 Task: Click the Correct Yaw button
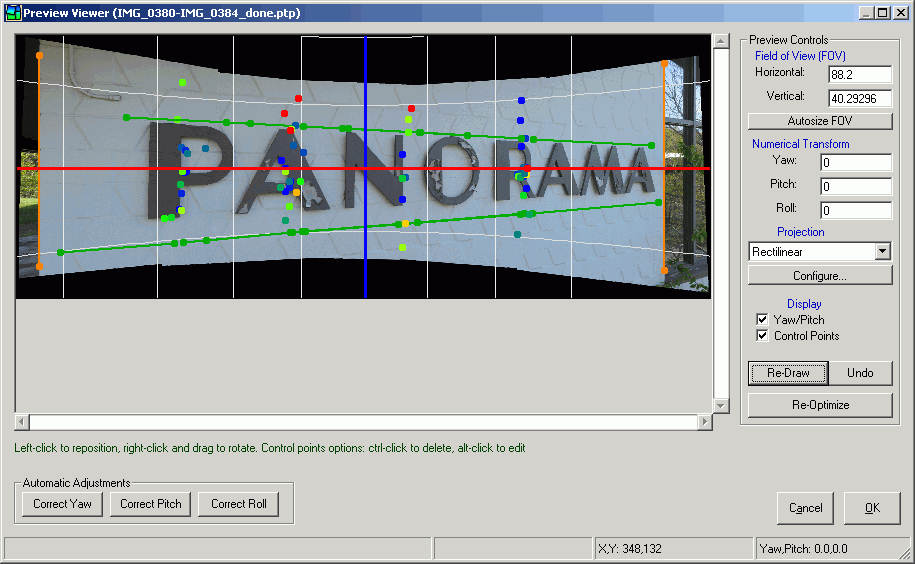click(62, 504)
